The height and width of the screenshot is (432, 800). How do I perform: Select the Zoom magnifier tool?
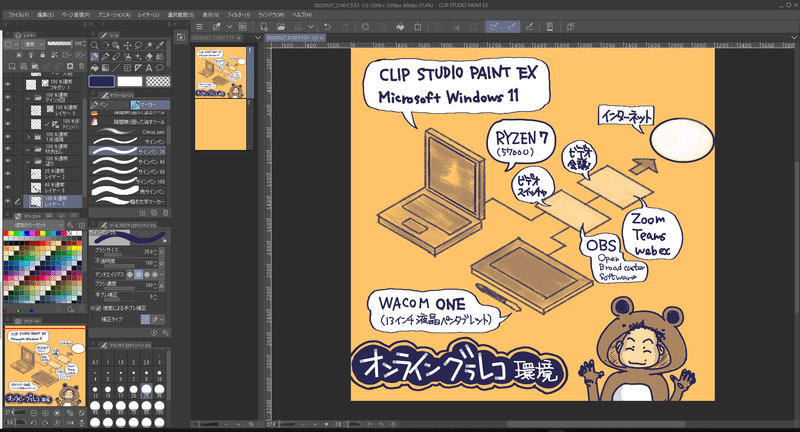click(94, 45)
